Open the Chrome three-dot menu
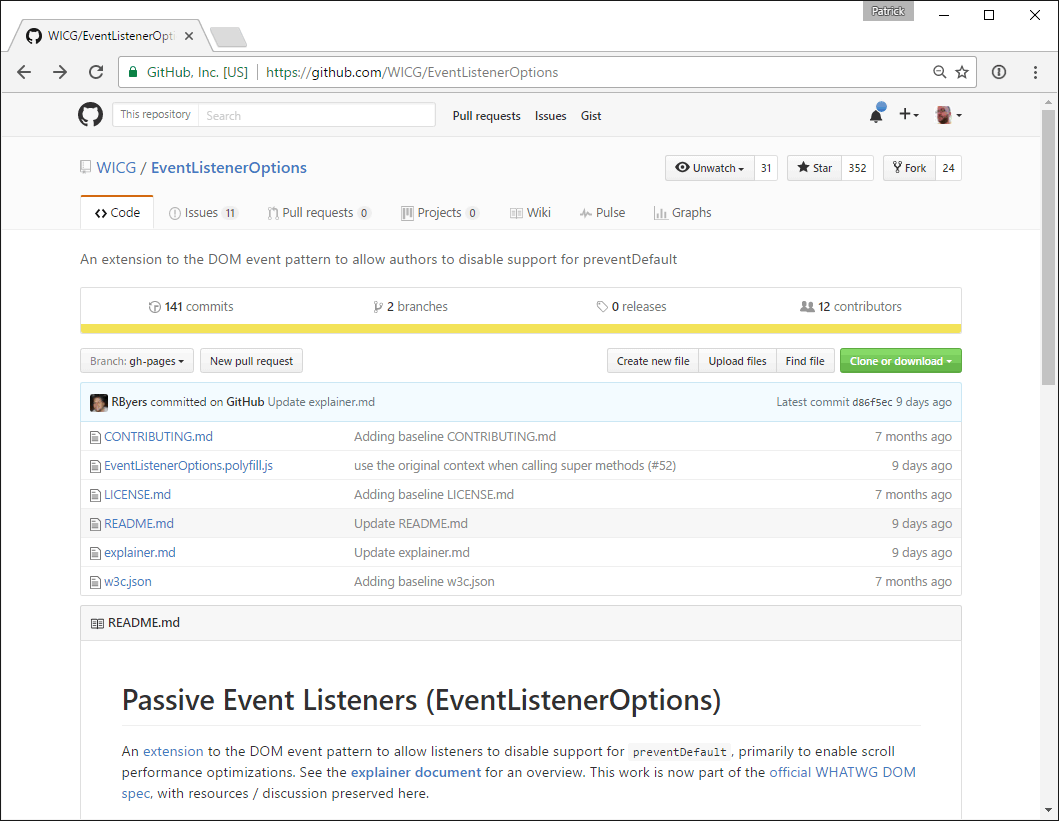This screenshot has width=1059, height=821. 1035,72
